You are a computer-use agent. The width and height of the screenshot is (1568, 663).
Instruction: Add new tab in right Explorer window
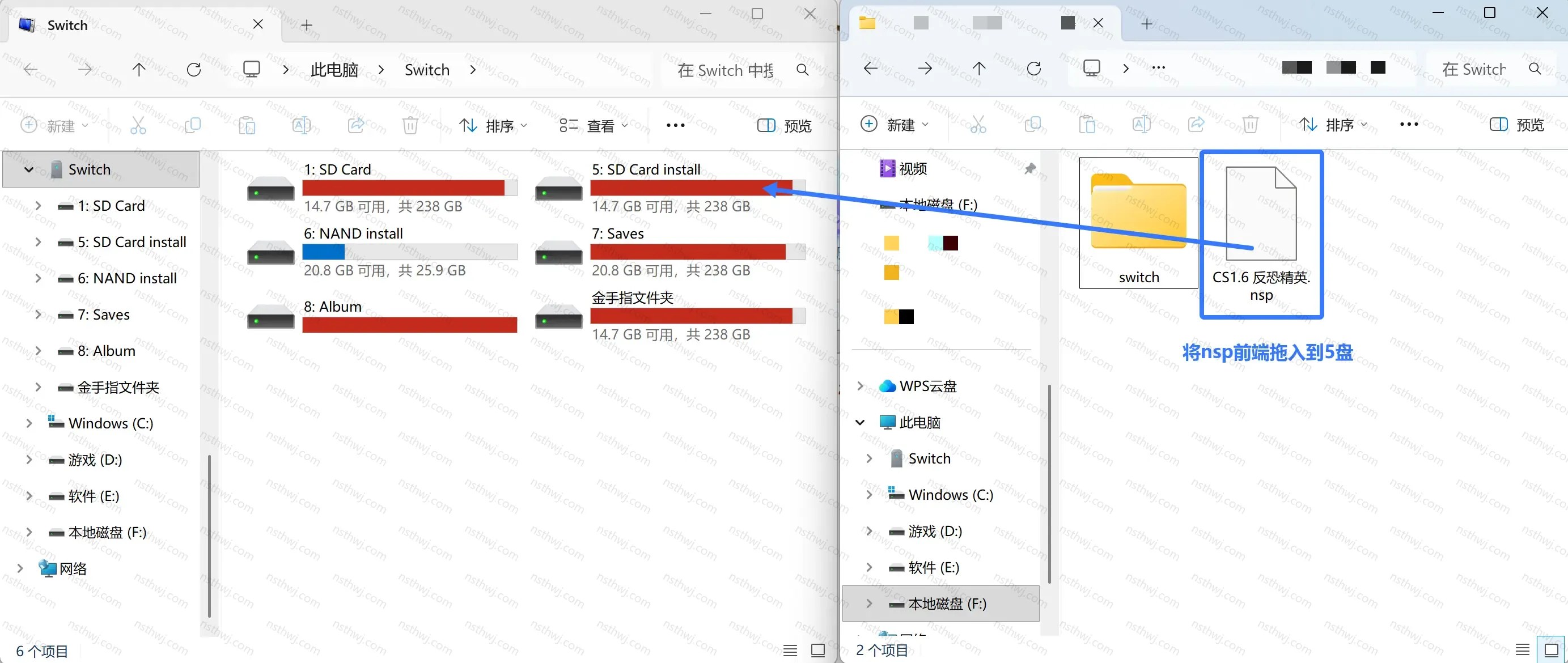[1147, 24]
